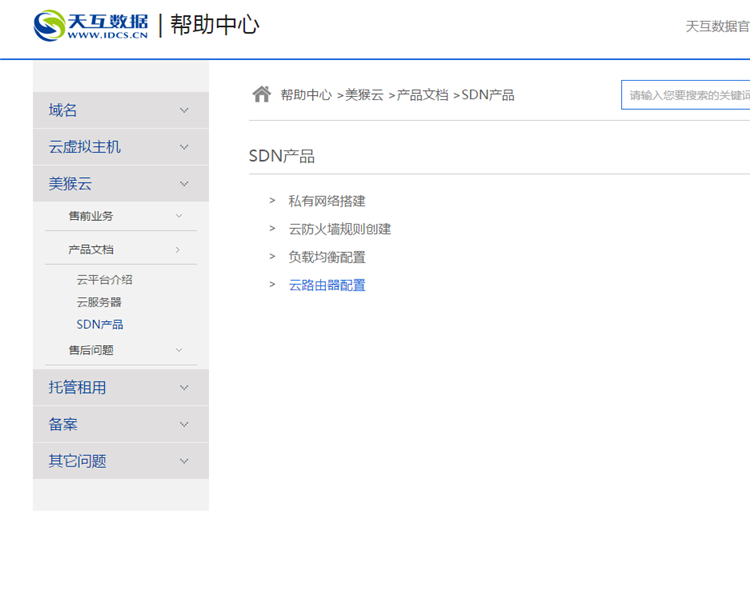The height and width of the screenshot is (597, 750).
Task: Open SDN产品 breadcrumb link
Action: [488, 95]
